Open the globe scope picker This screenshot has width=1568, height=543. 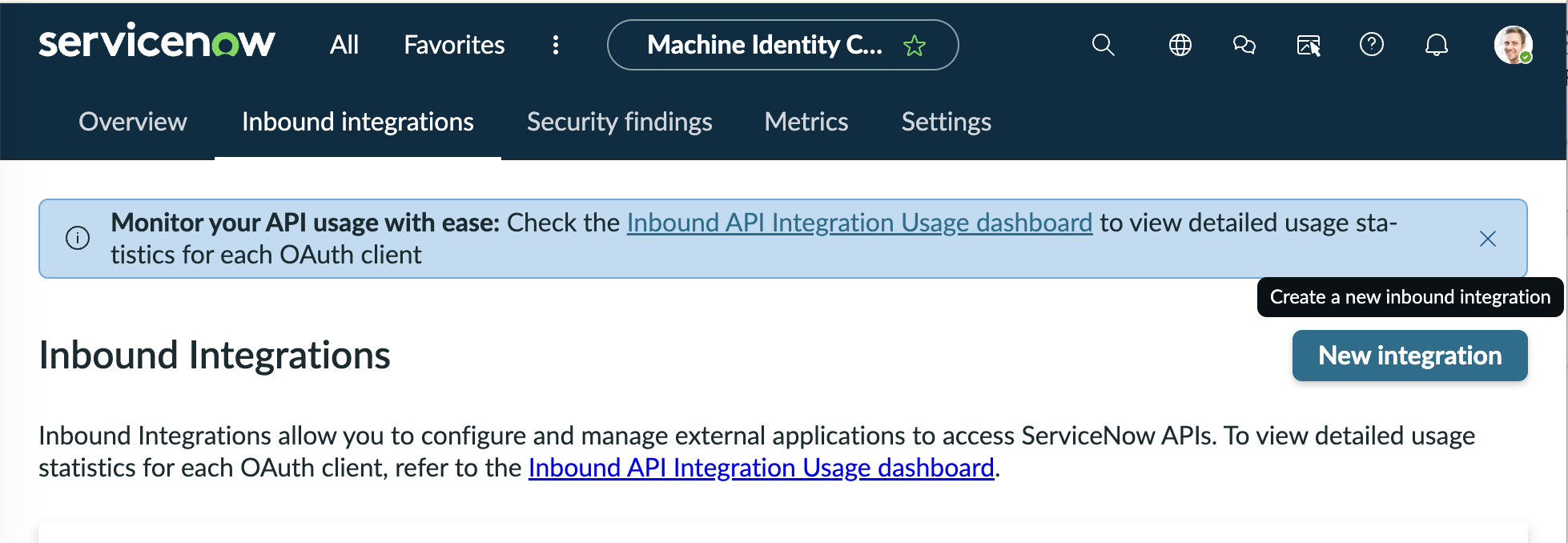click(1180, 45)
